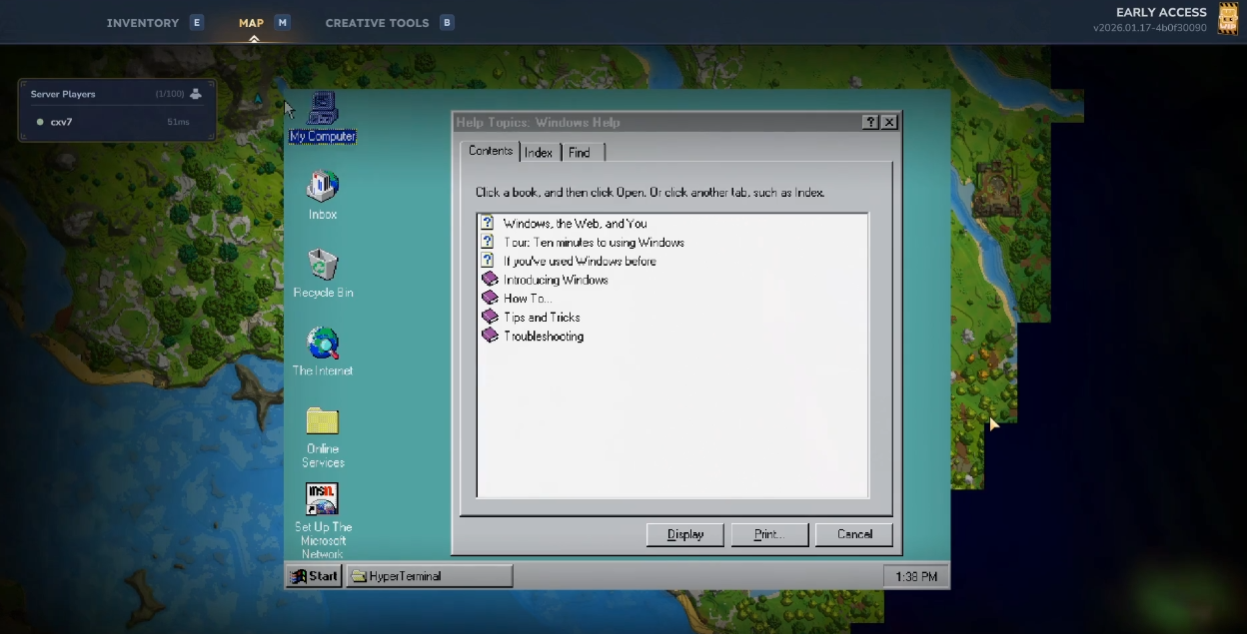Open the My Computer desktop icon
Viewport: 1247px width, 634px height.
tap(322, 110)
